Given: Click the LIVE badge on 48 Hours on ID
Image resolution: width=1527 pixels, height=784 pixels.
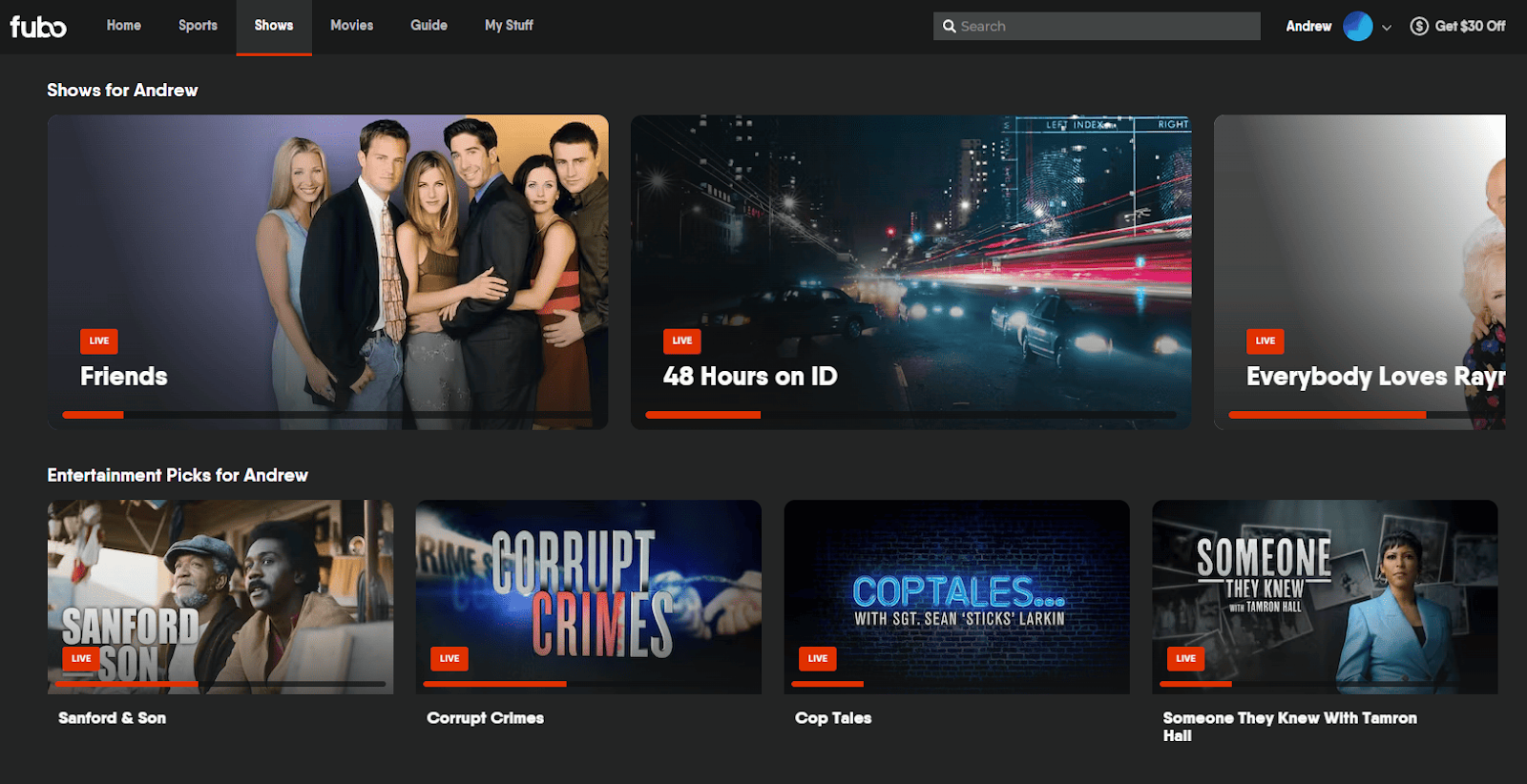Looking at the screenshot, I should tap(682, 340).
